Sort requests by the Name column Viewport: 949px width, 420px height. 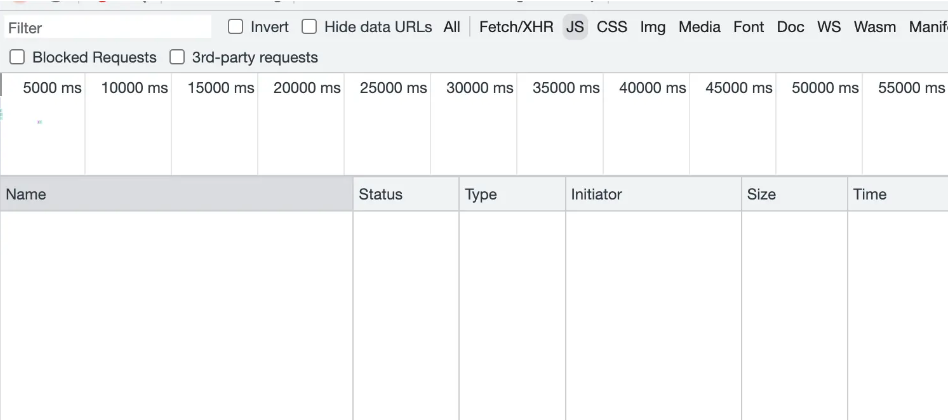(x=176, y=195)
